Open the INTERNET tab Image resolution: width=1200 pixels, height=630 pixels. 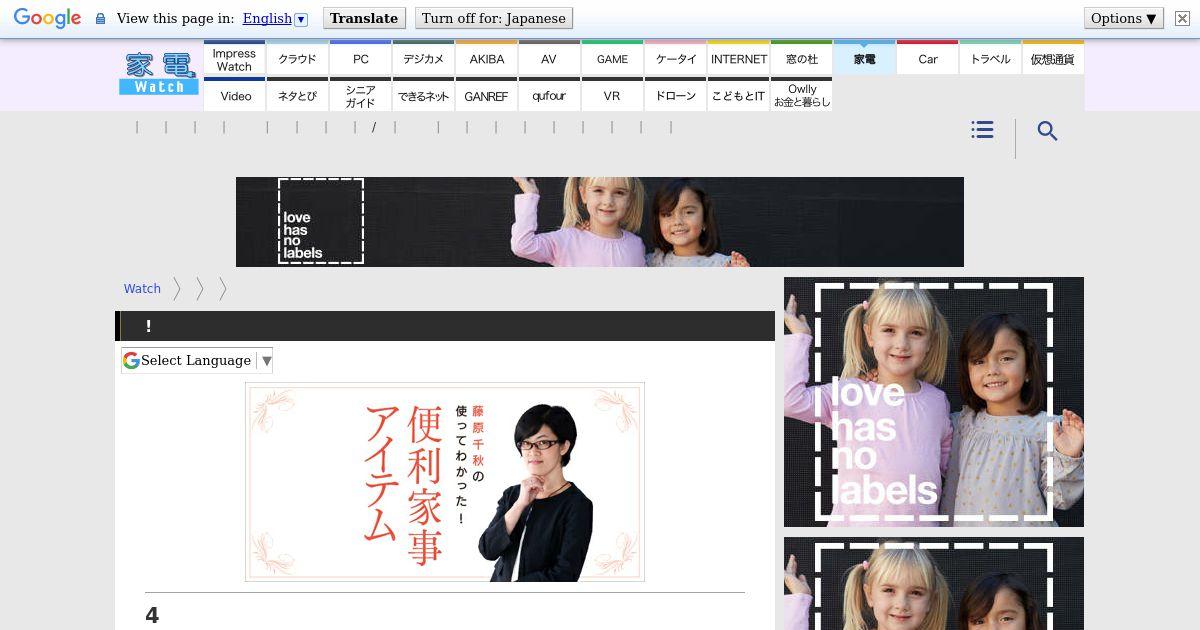tap(738, 59)
